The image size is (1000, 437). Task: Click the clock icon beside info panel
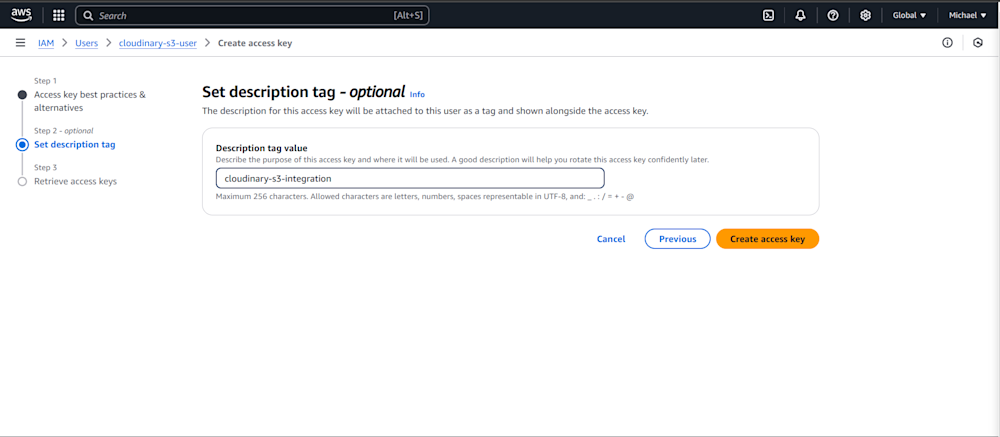point(978,43)
